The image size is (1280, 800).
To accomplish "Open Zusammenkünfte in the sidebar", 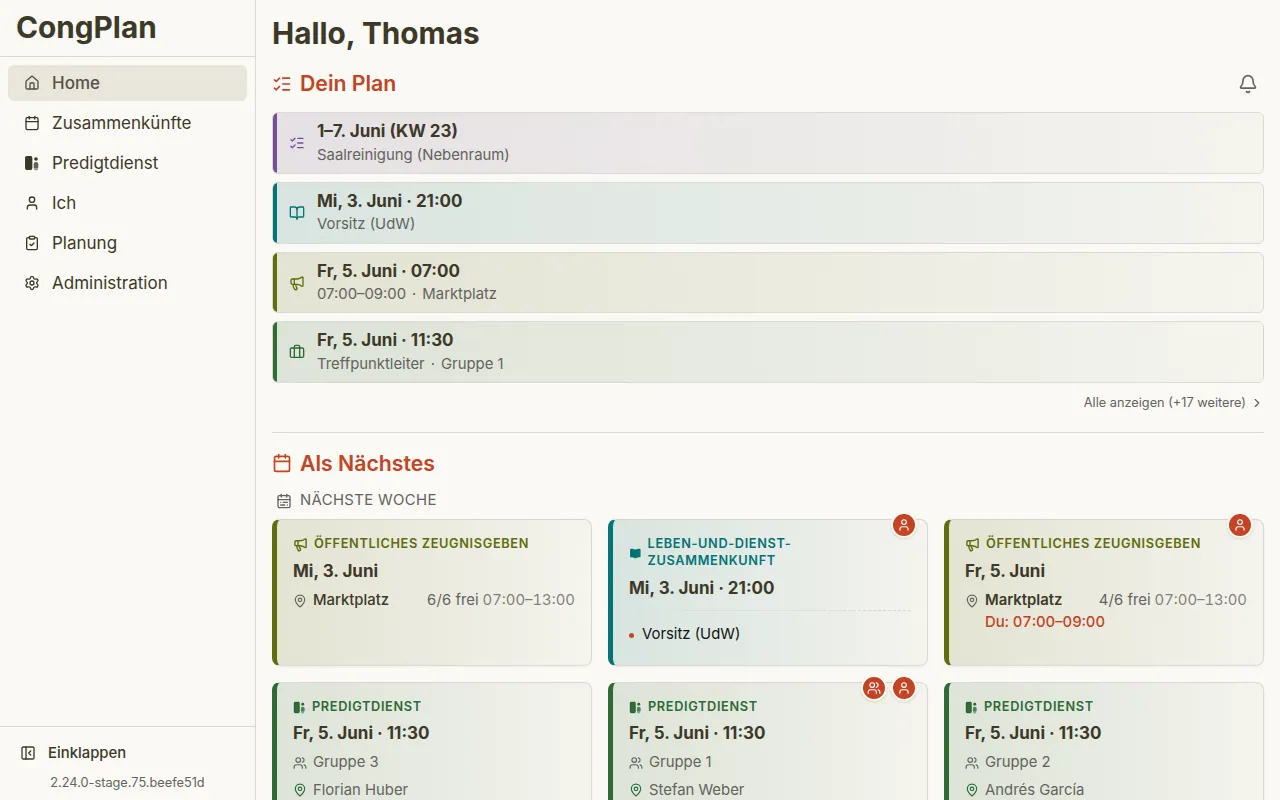I will tap(127, 123).
